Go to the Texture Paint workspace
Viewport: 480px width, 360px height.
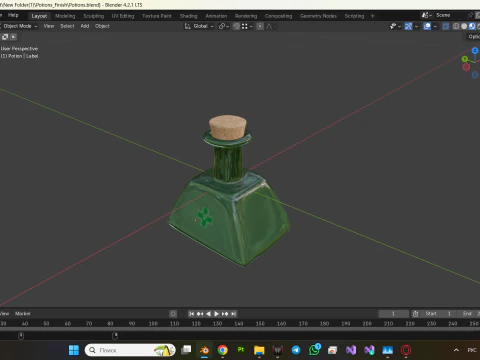coord(157,16)
